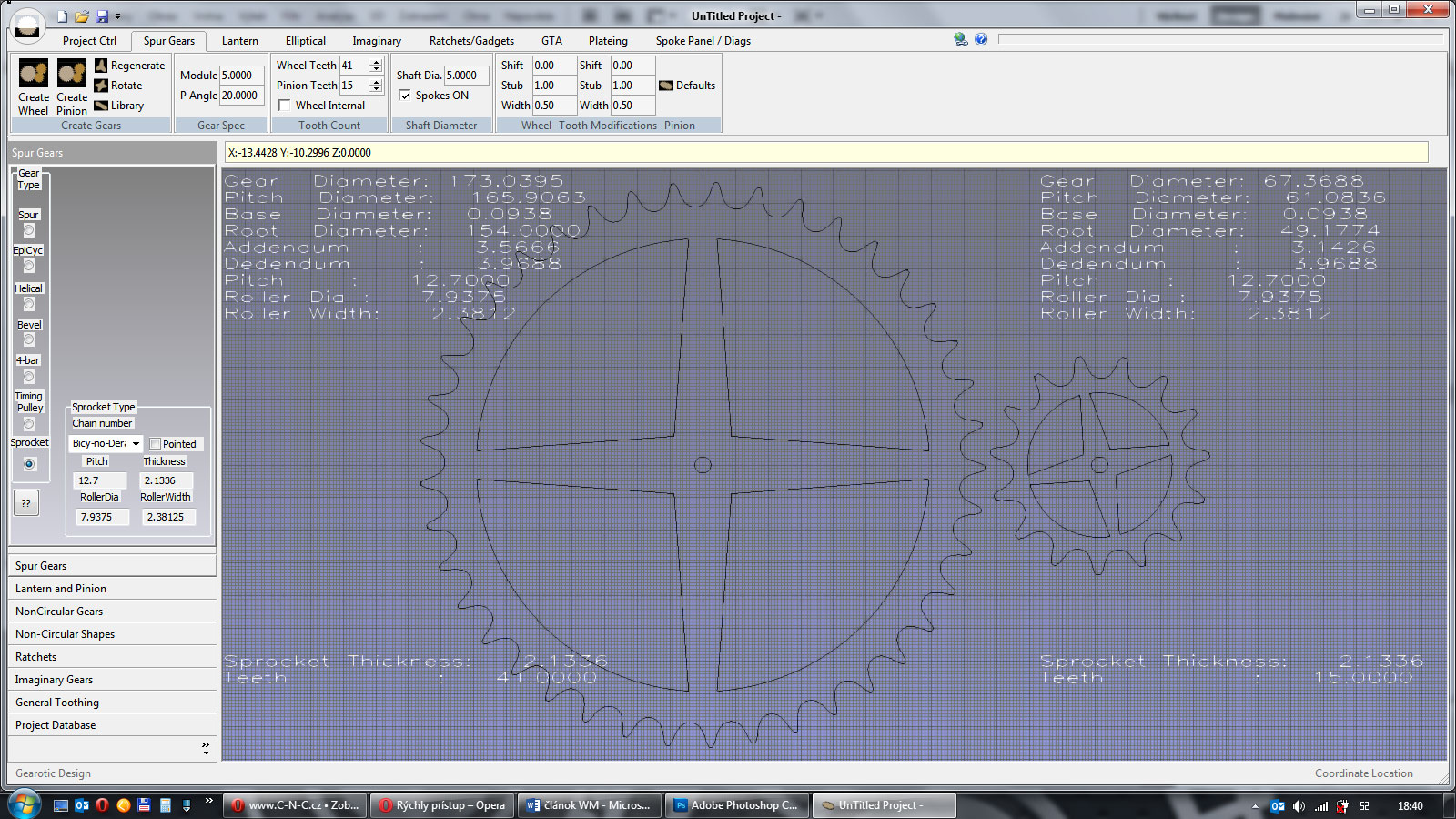Click the Rotate gears icon
The image size is (1456, 819).
pyautogui.click(x=102, y=86)
